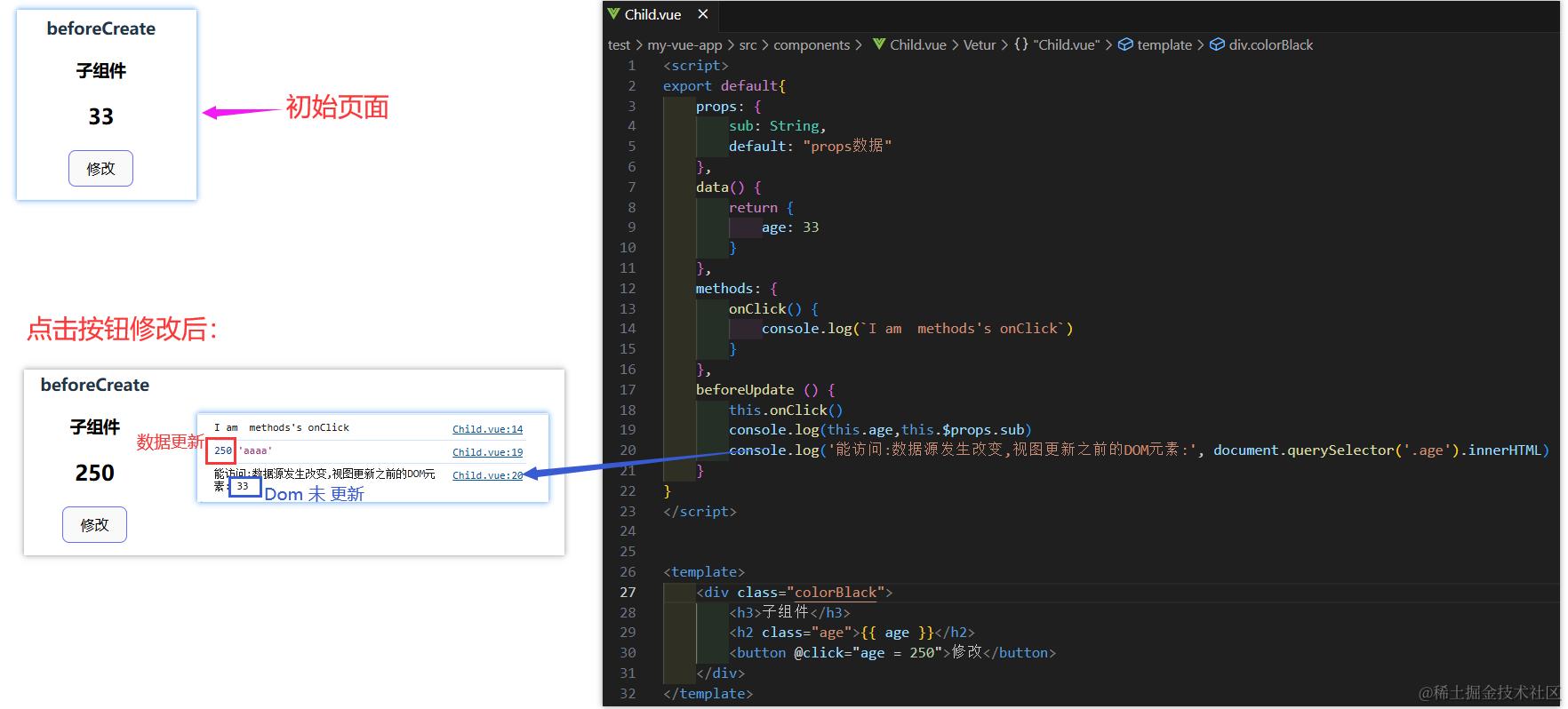The height and width of the screenshot is (709, 1568).
Task: Click '<h3>子组件</h3>' code line
Action: pyautogui.click(x=790, y=612)
